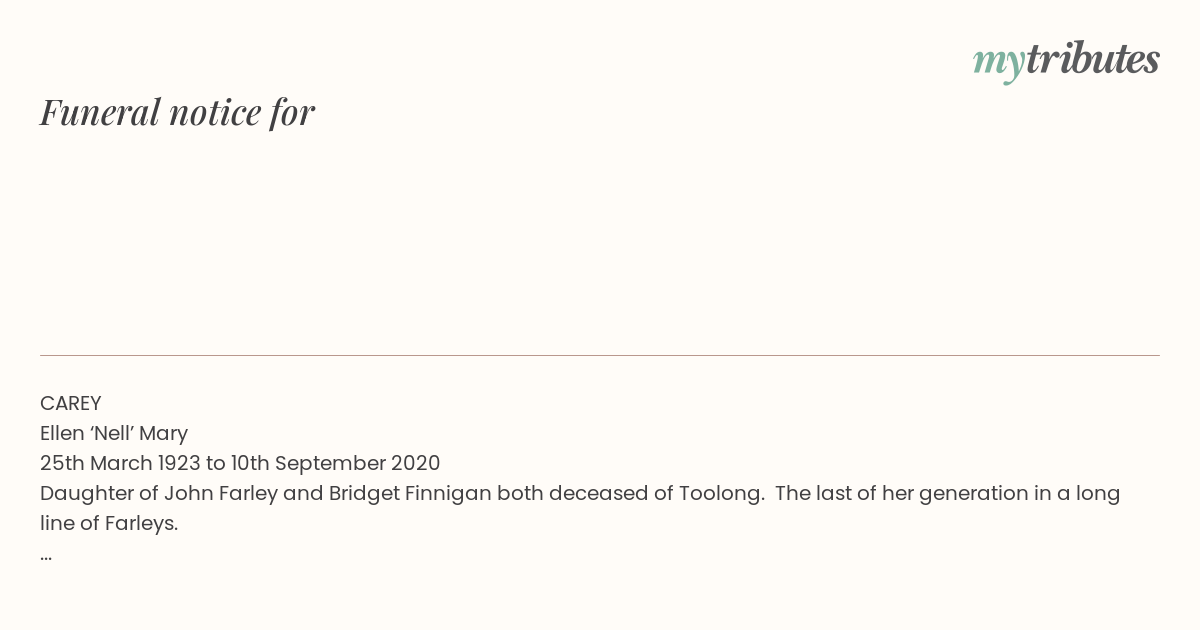The width and height of the screenshot is (1200, 630).
Task: Click the green "my" part of the logo
Action: 998,62
